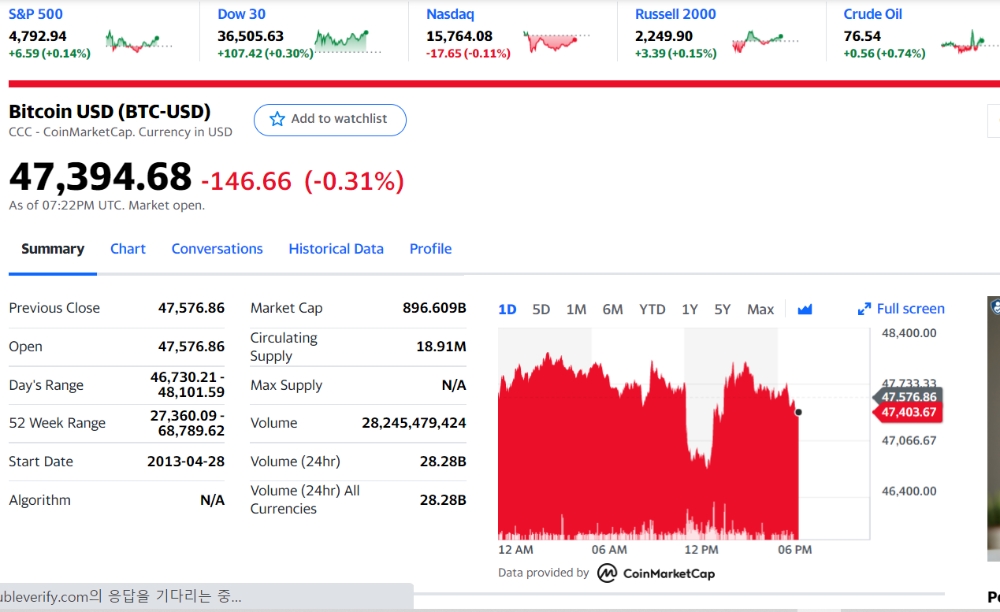Select the Summary tab
This screenshot has width=1000, height=612.
point(52,249)
